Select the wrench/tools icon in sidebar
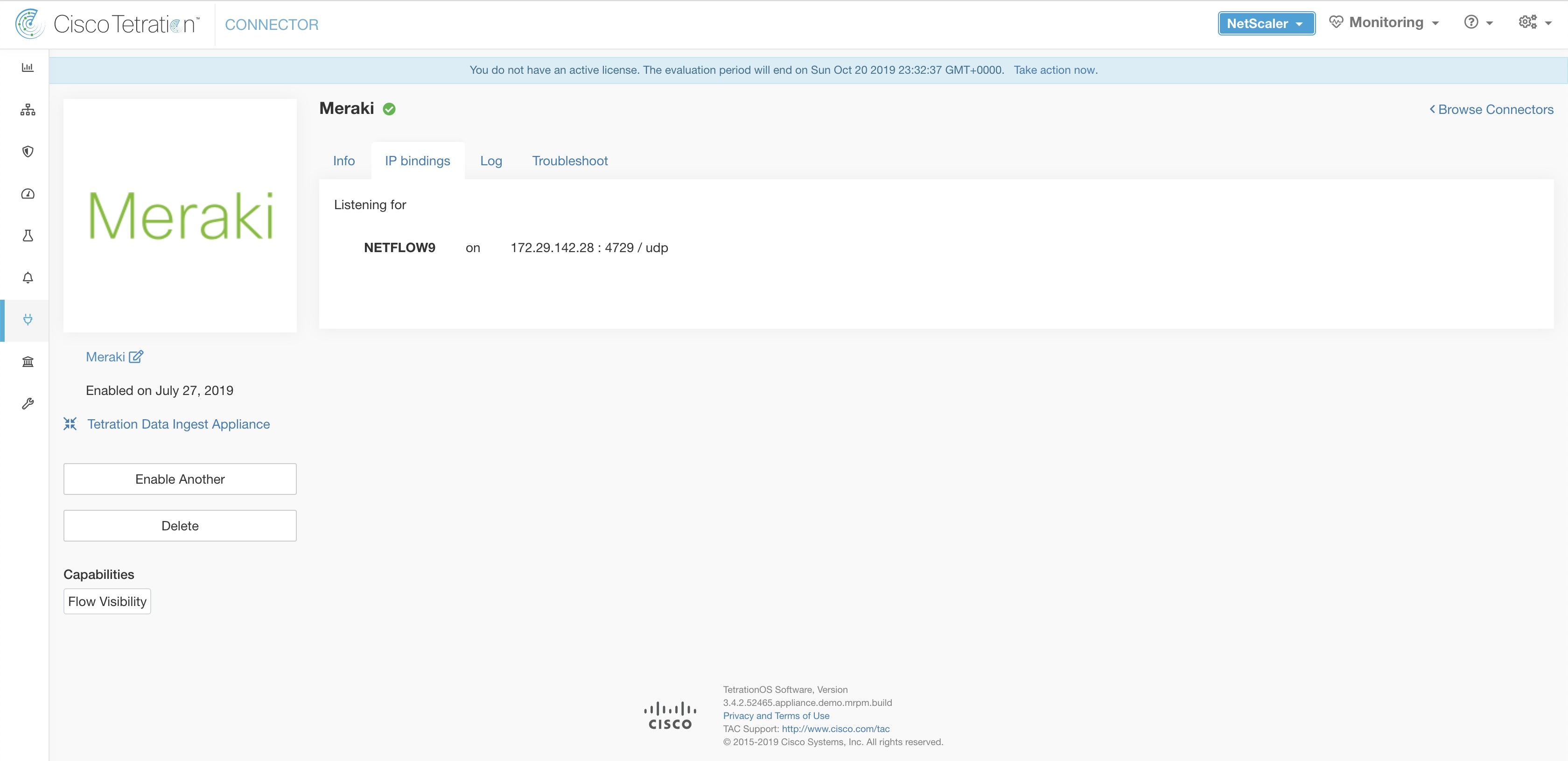 27,403
